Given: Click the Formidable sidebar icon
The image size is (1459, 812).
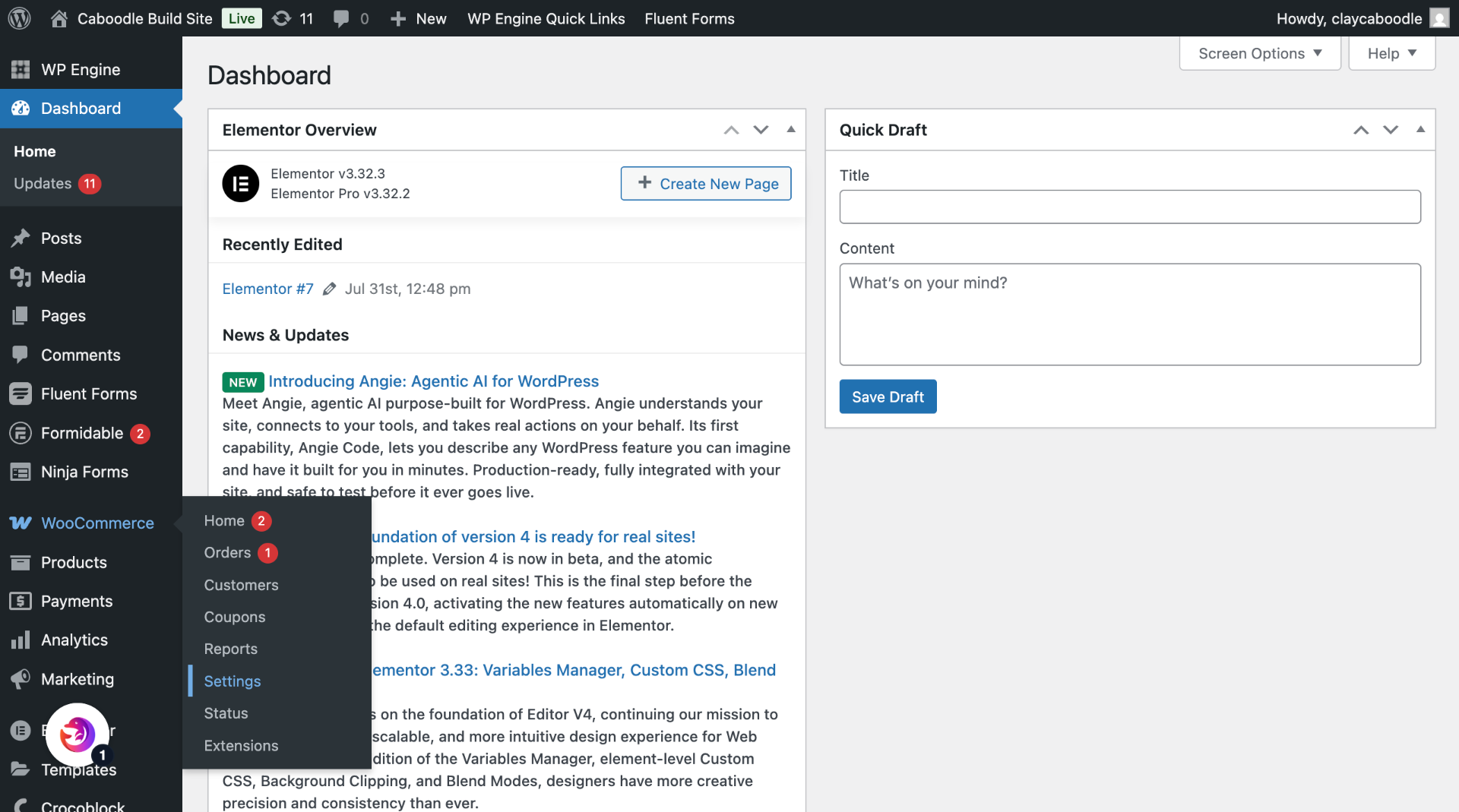Looking at the screenshot, I should coord(21,433).
